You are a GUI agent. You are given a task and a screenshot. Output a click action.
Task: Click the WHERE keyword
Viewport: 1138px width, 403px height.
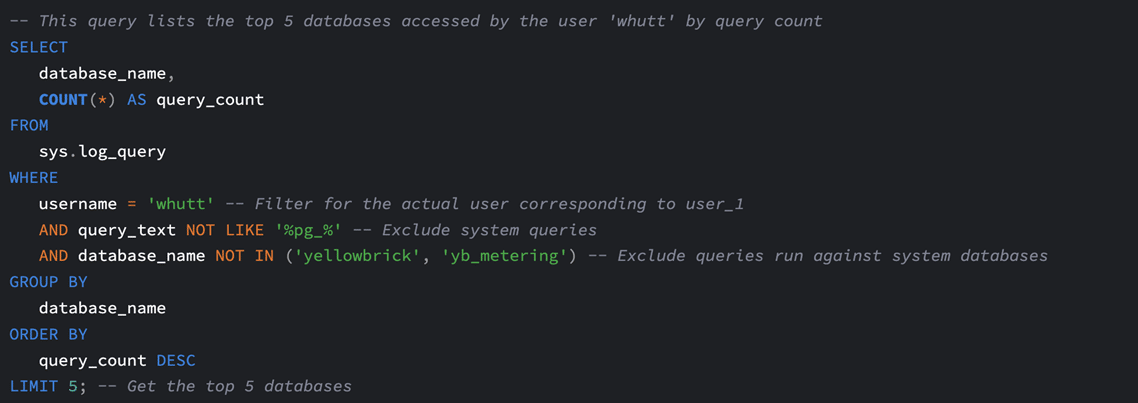tap(33, 178)
